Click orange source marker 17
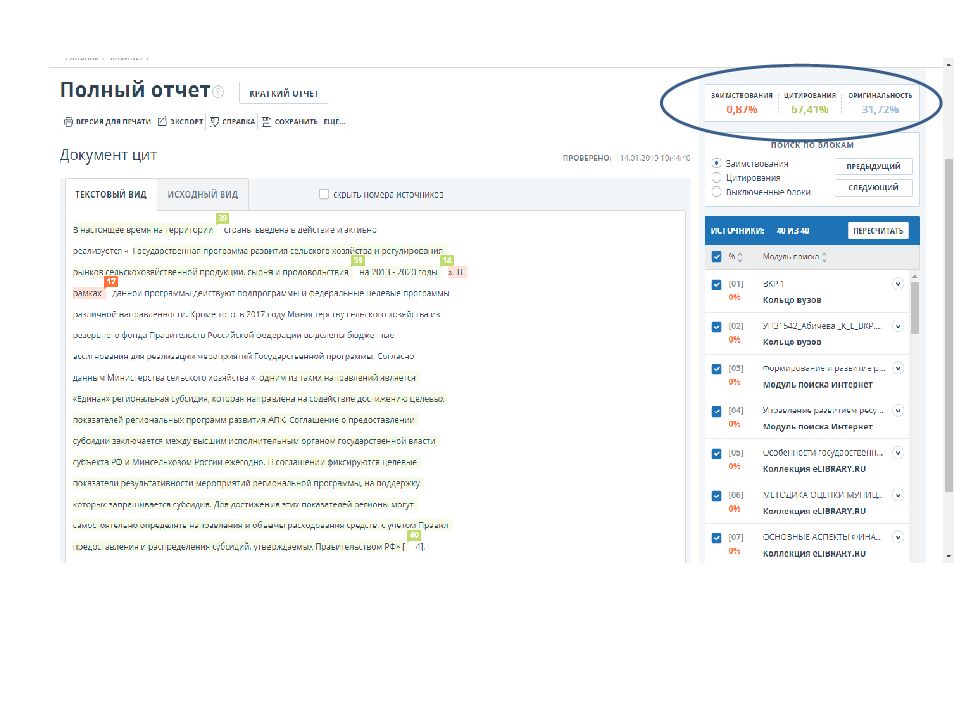960x720 pixels. [x=111, y=282]
